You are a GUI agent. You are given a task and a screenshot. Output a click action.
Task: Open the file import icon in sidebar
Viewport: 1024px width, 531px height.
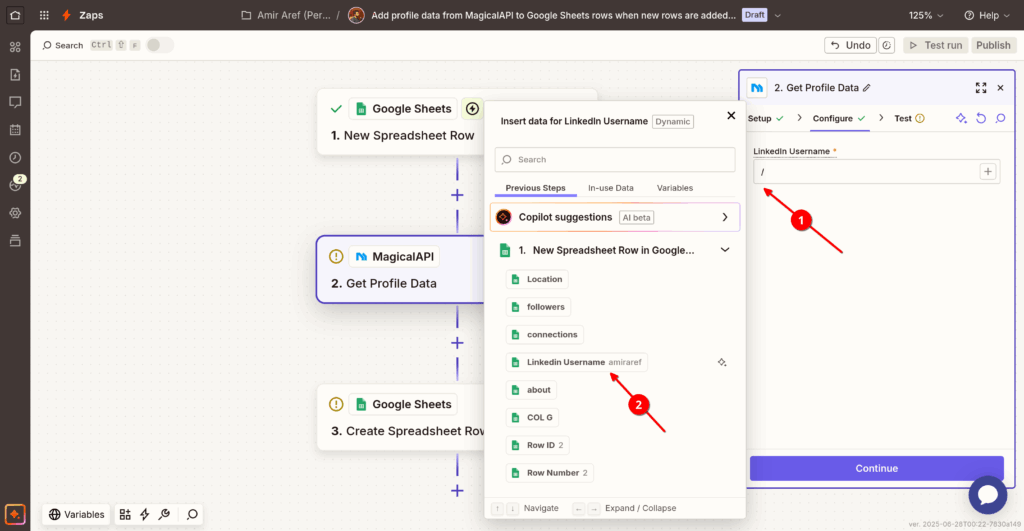pos(15,74)
